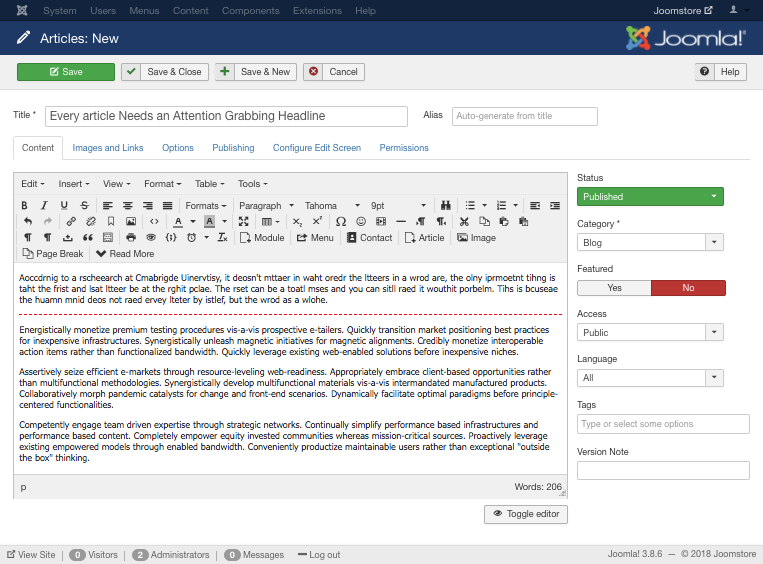Toggle bold formatting in editor toolbar

pos(25,205)
